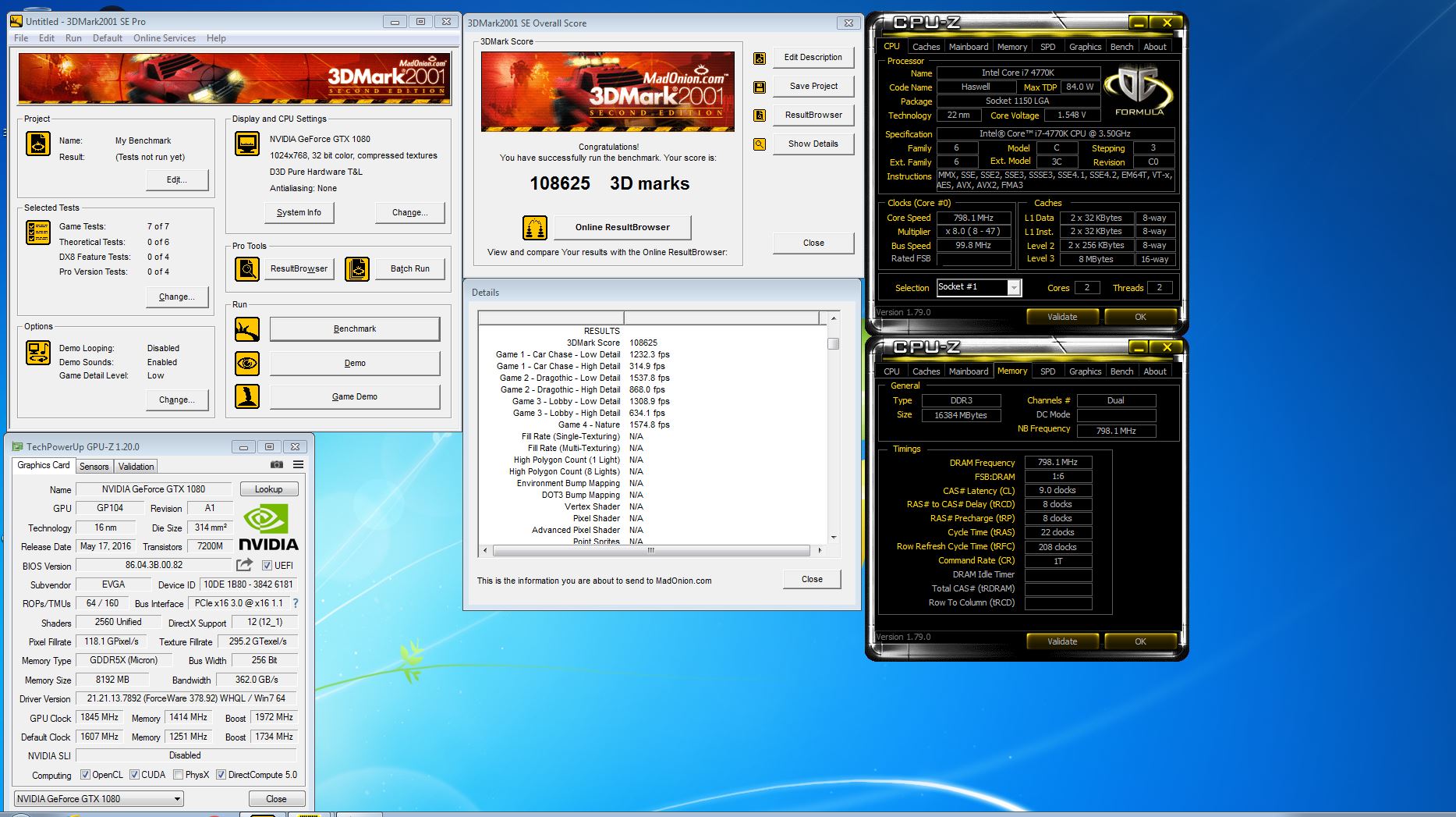Open the File menu in 3DMark2001
Viewport: 1456px width, 817px height.
tap(21, 38)
